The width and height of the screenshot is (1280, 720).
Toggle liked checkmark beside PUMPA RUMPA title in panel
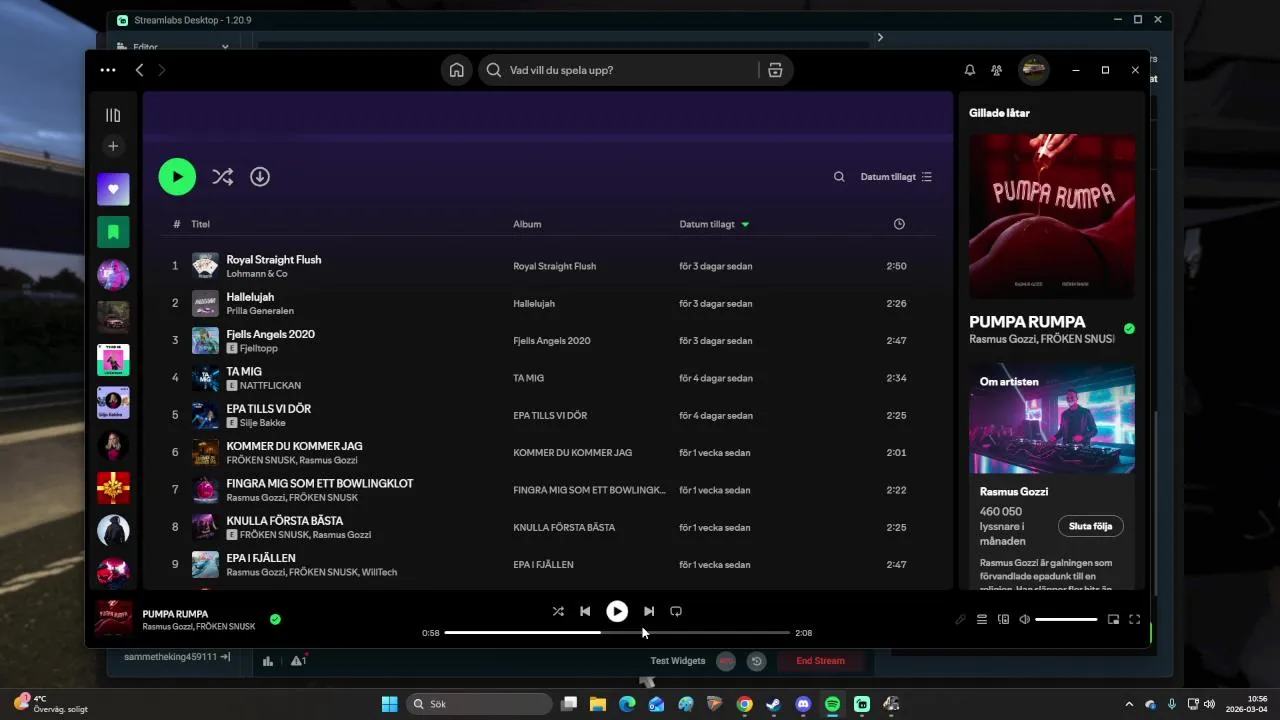point(1129,328)
